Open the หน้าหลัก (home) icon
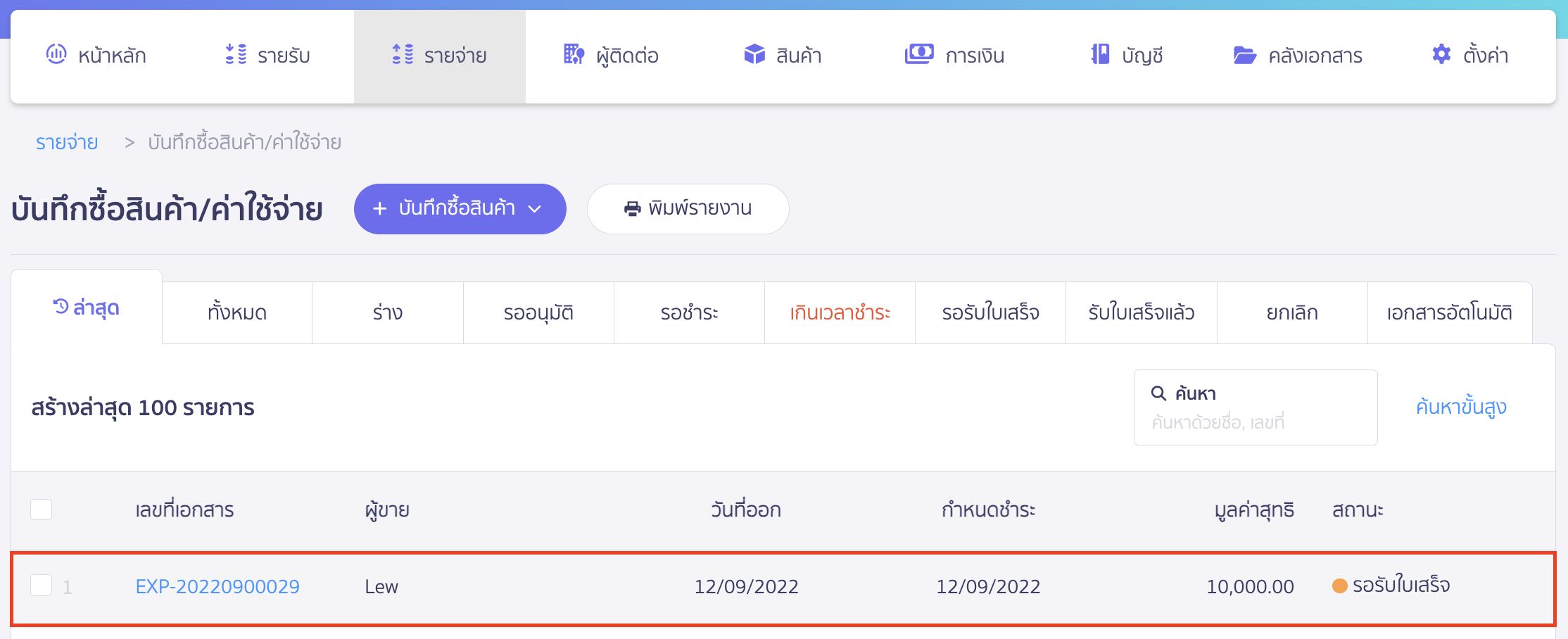The image size is (1568, 639). point(56,54)
